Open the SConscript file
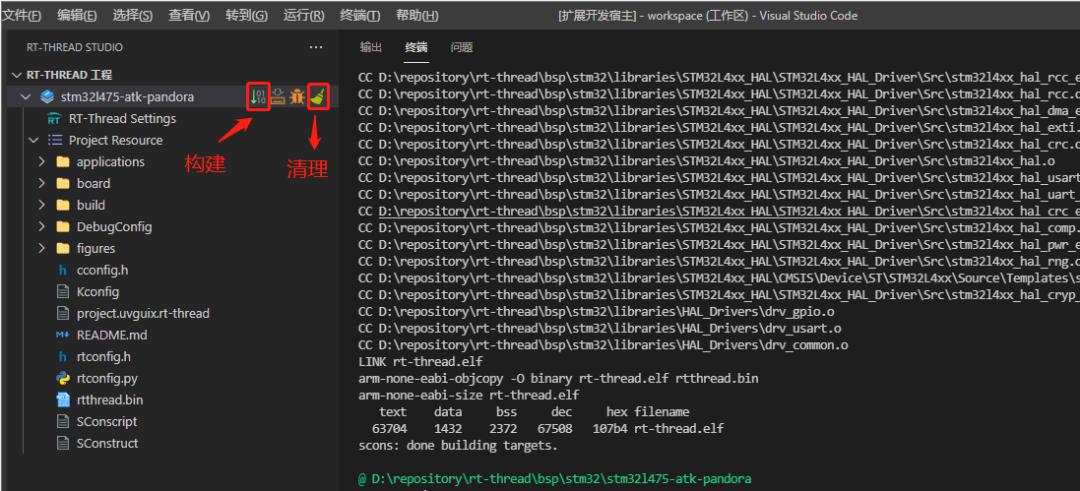 pyautogui.click(x=107, y=421)
